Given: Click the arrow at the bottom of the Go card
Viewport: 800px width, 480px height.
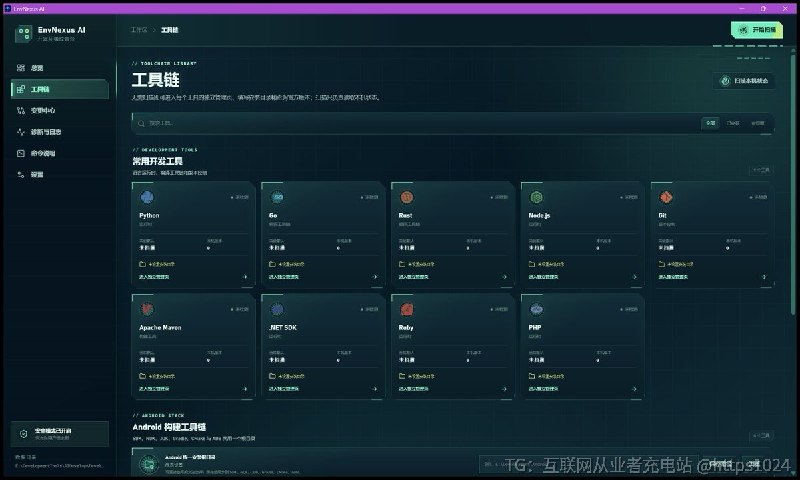Looking at the screenshot, I should pos(374,277).
